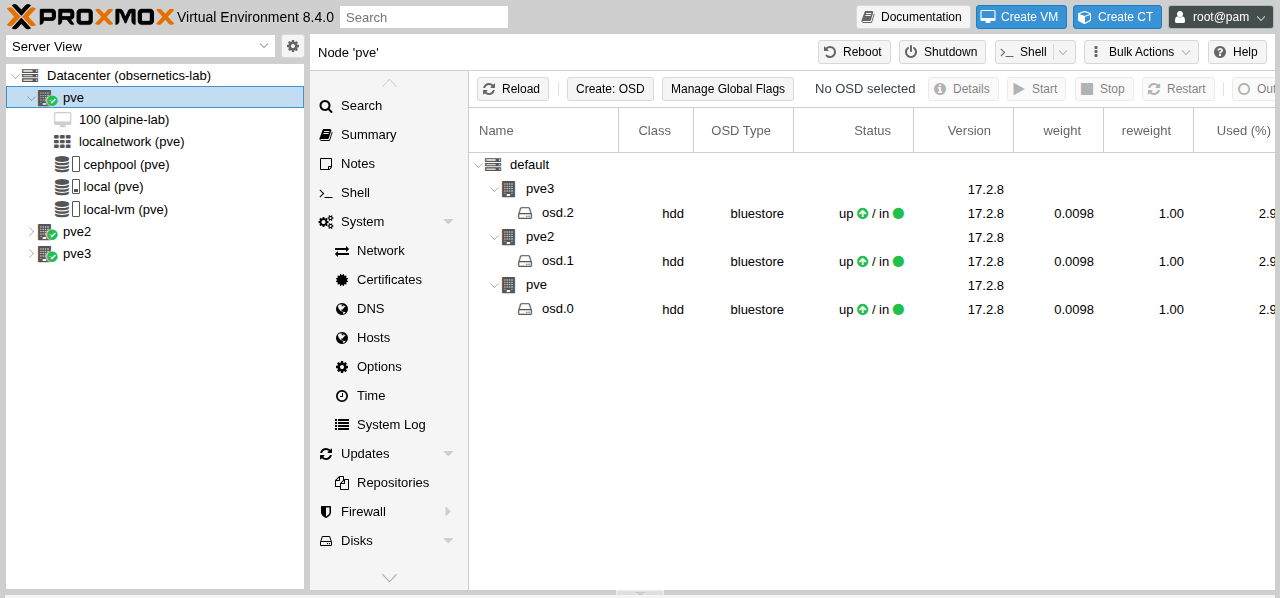1280x598 pixels.
Task: Select localnetwork (pve) in the tree
Action: click(132, 141)
